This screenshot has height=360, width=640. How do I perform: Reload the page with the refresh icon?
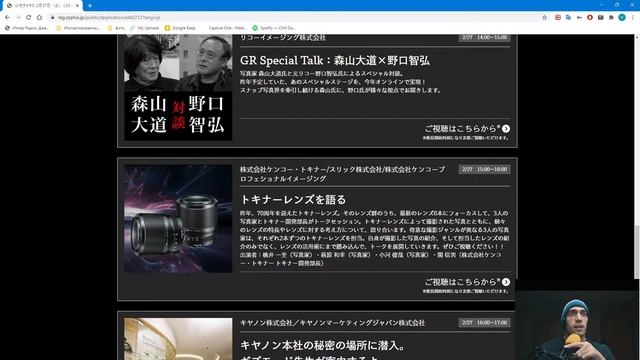click(29, 18)
